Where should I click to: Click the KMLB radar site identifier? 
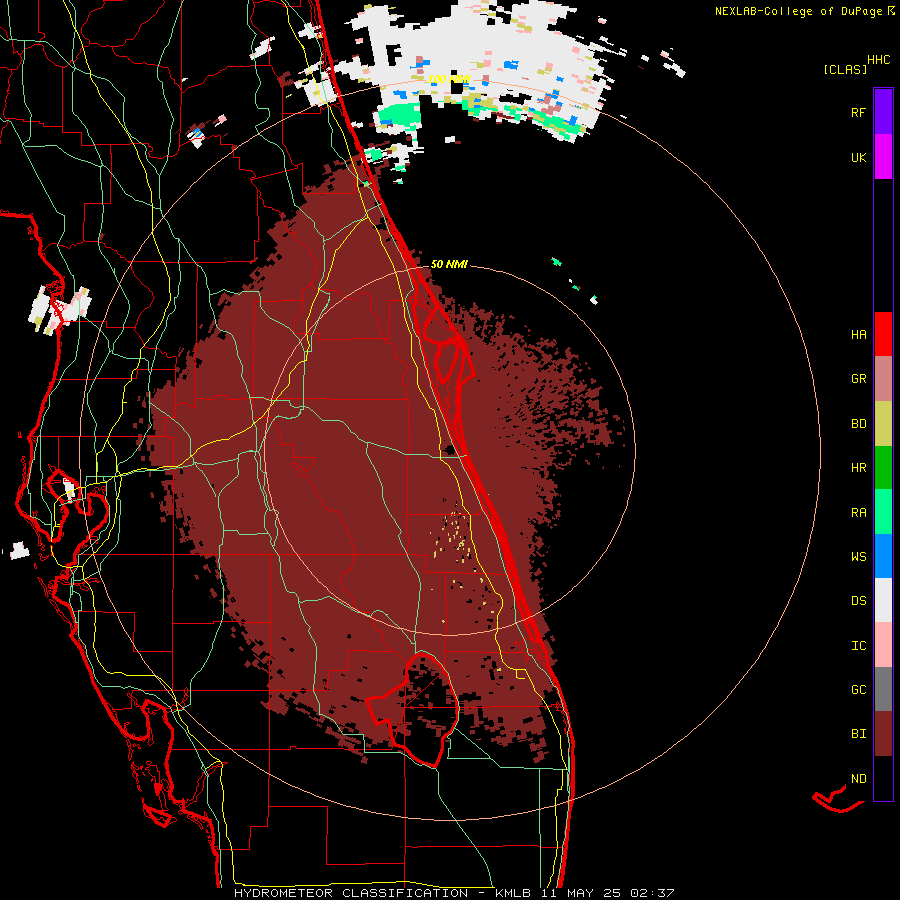513,893
